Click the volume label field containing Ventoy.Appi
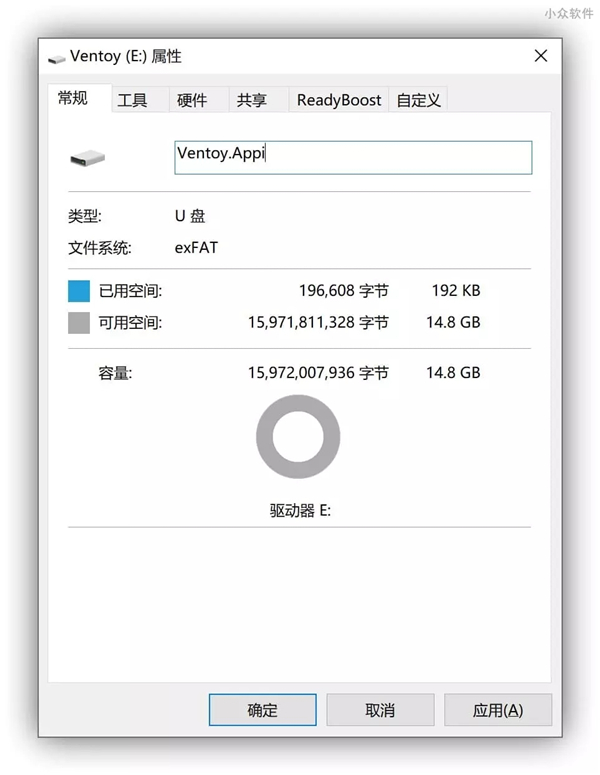This screenshot has height=775, width=600. click(353, 157)
